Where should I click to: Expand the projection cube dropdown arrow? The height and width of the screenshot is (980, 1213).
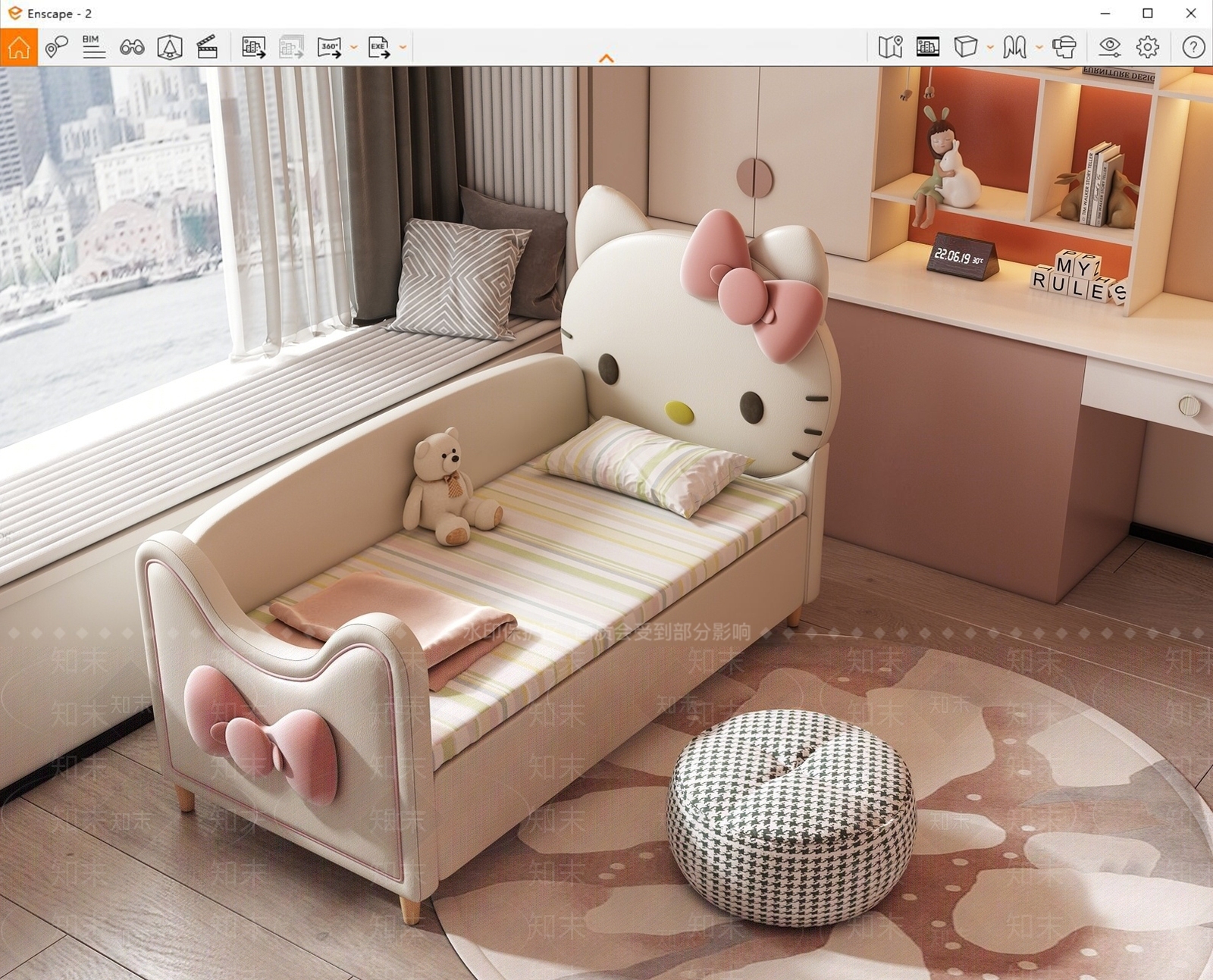990,47
